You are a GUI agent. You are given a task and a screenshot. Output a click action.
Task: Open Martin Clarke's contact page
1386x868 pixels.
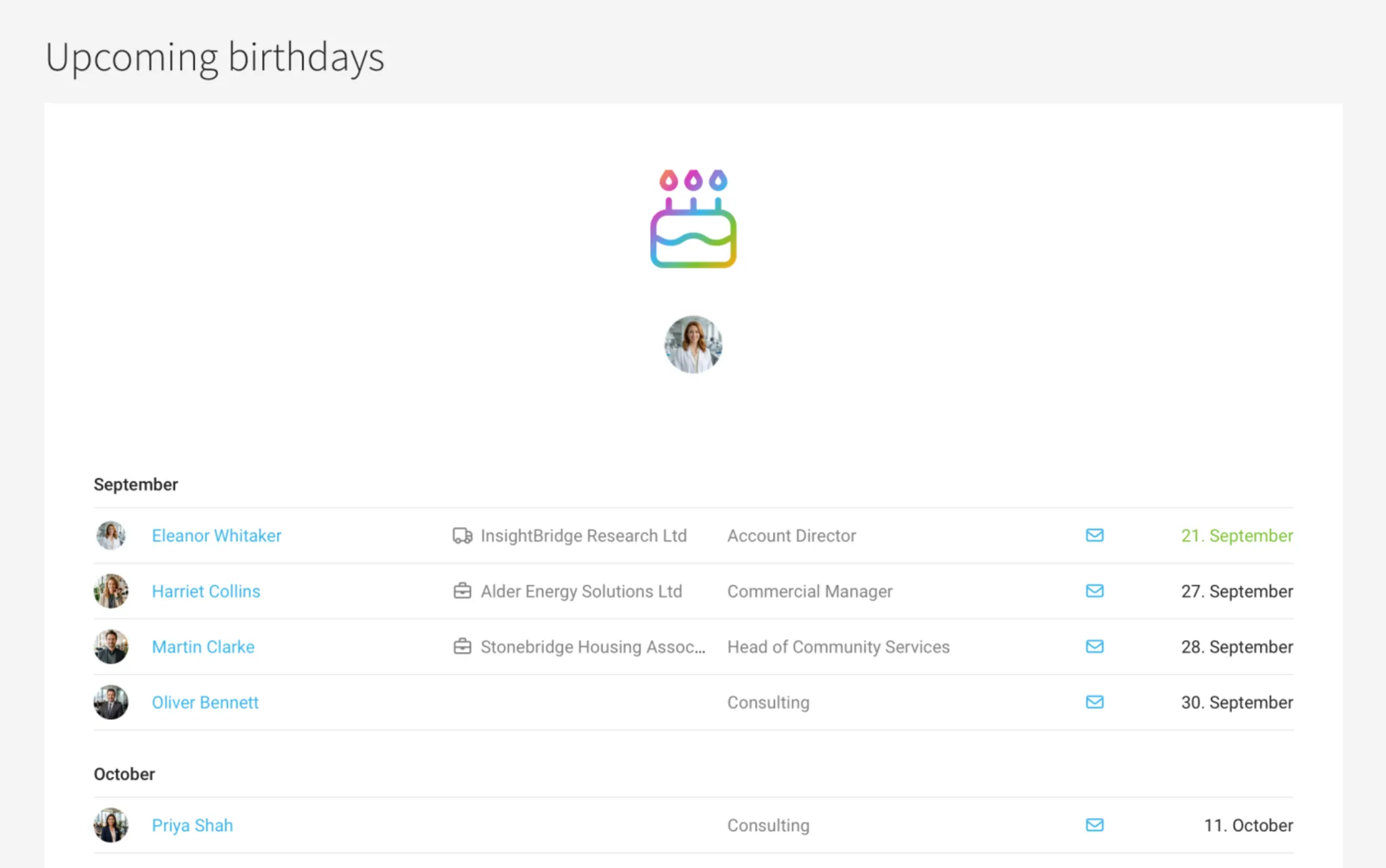(x=203, y=647)
